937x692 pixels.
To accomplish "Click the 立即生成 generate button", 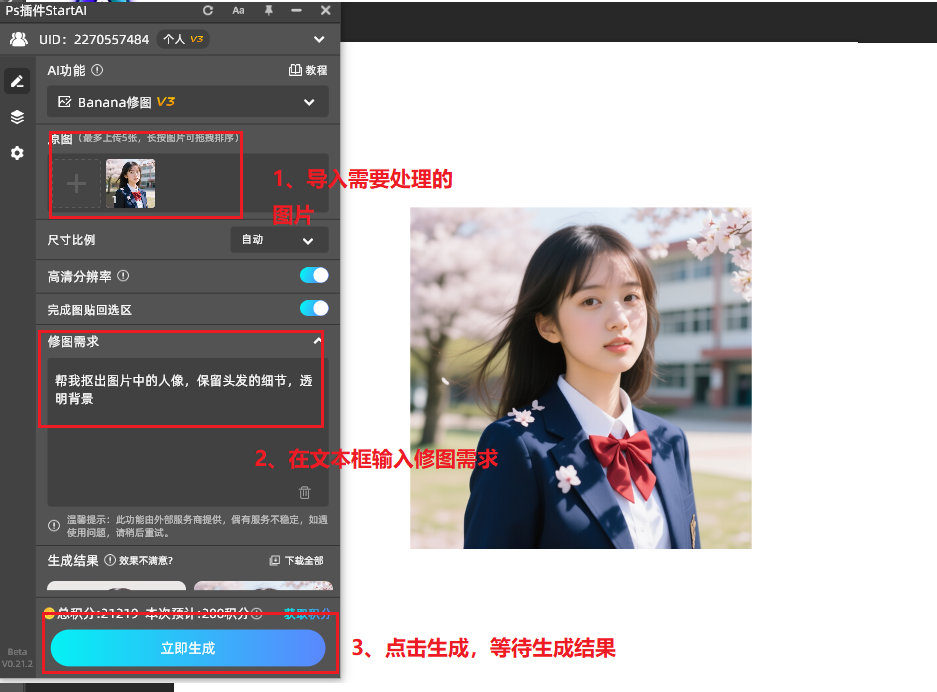I will tap(187, 648).
